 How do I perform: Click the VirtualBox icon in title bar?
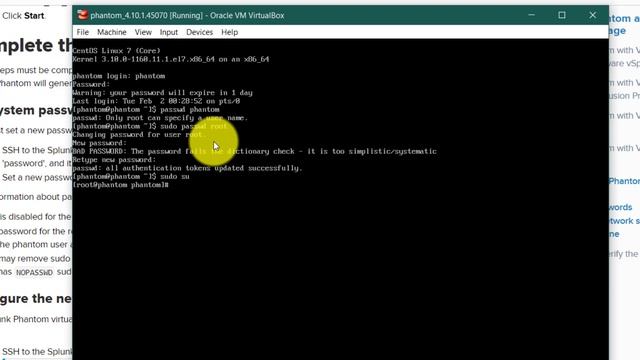(82, 15)
